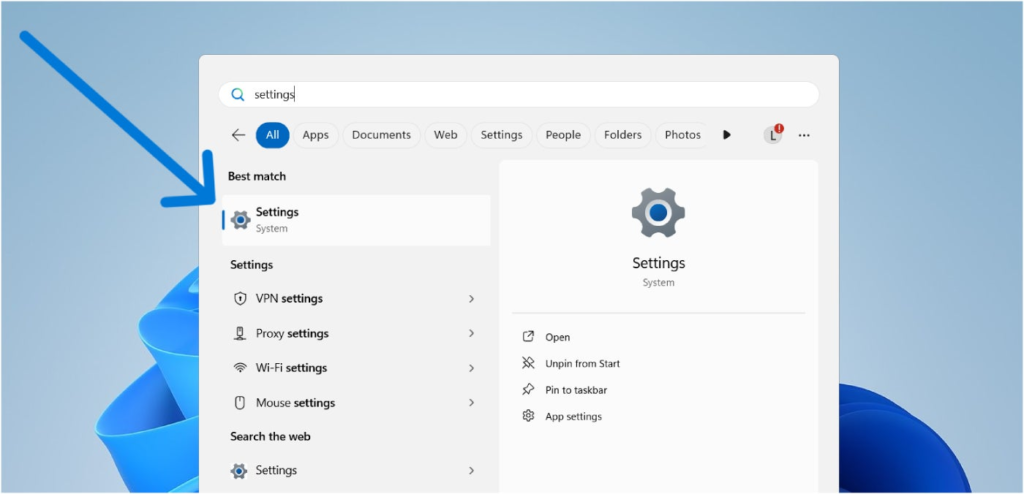Screen dimensions: 1024x494
Task: Click the search magnifier icon
Action: [x=238, y=95]
